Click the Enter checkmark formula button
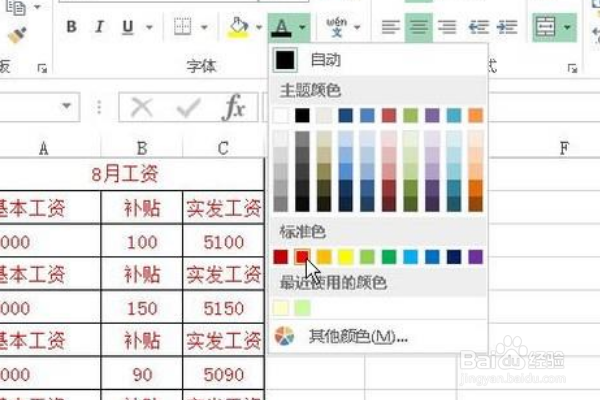The height and width of the screenshot is (400, 600). pos(188,108)
